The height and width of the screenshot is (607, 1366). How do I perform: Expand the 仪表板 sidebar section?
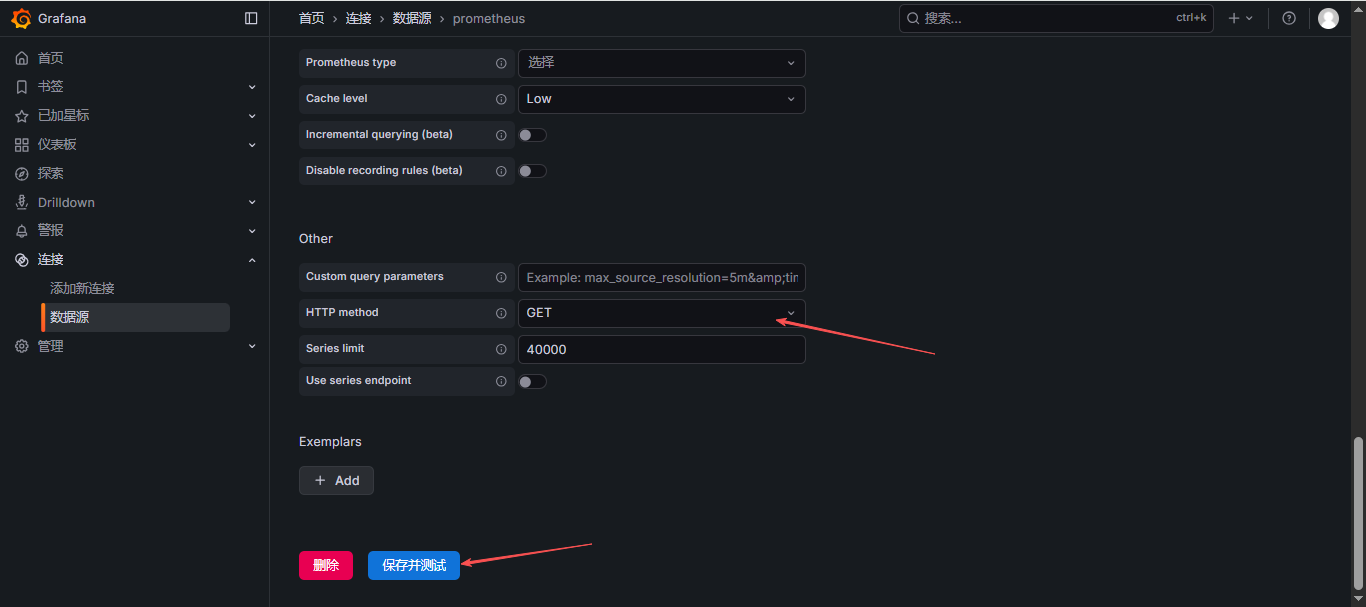(x=252, y=145)
